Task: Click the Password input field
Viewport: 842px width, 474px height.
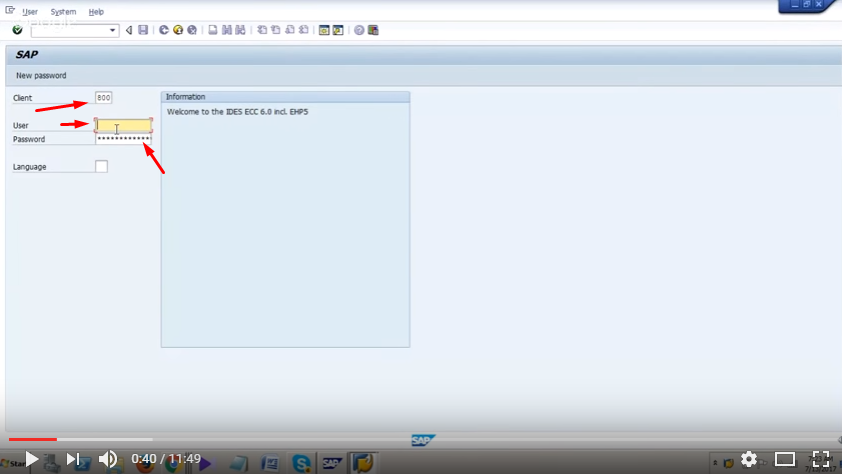Action: (124, 139)
